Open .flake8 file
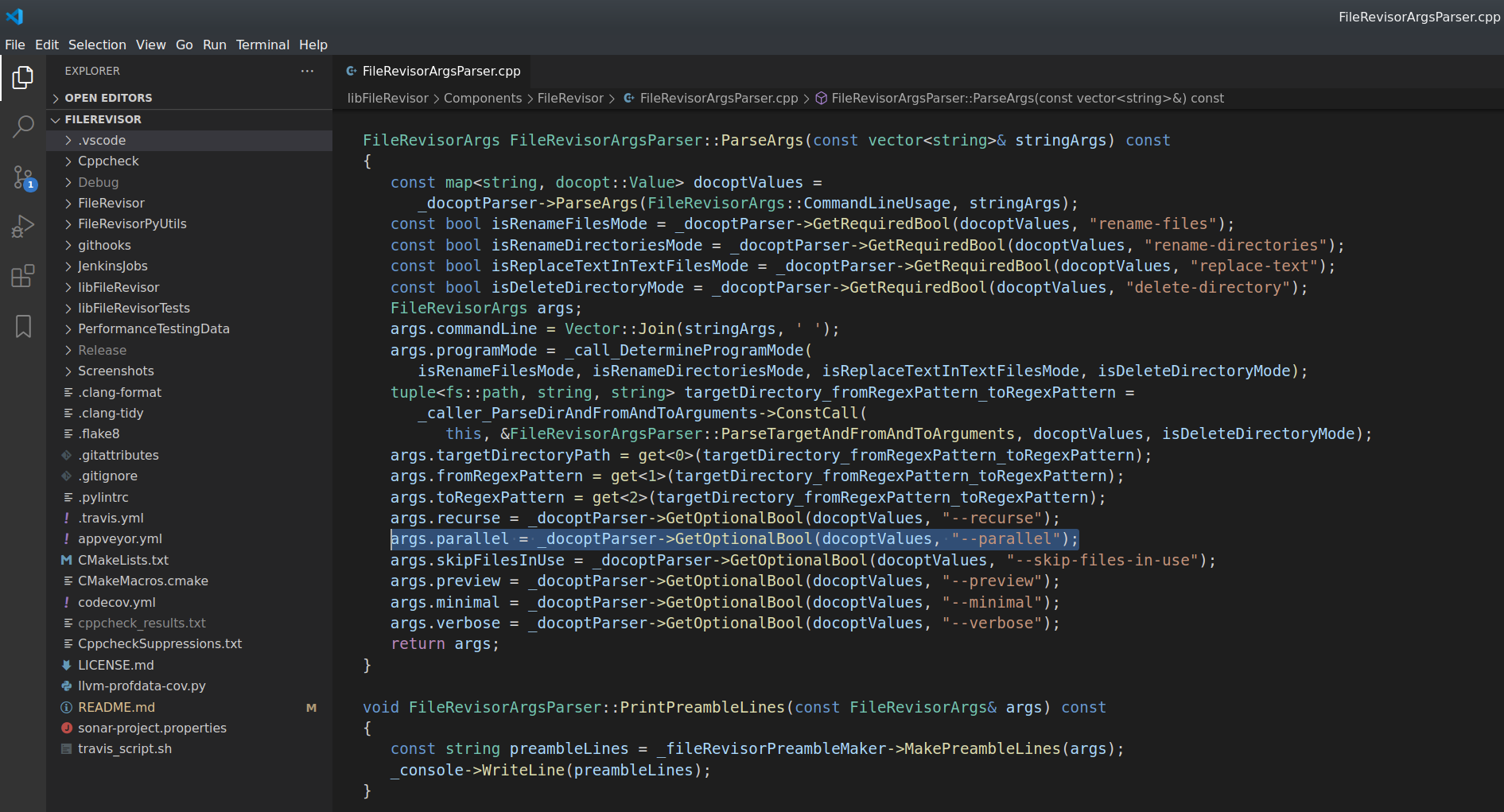The width and height of the screenshot is (1504, 812). (x=188, y=433)
